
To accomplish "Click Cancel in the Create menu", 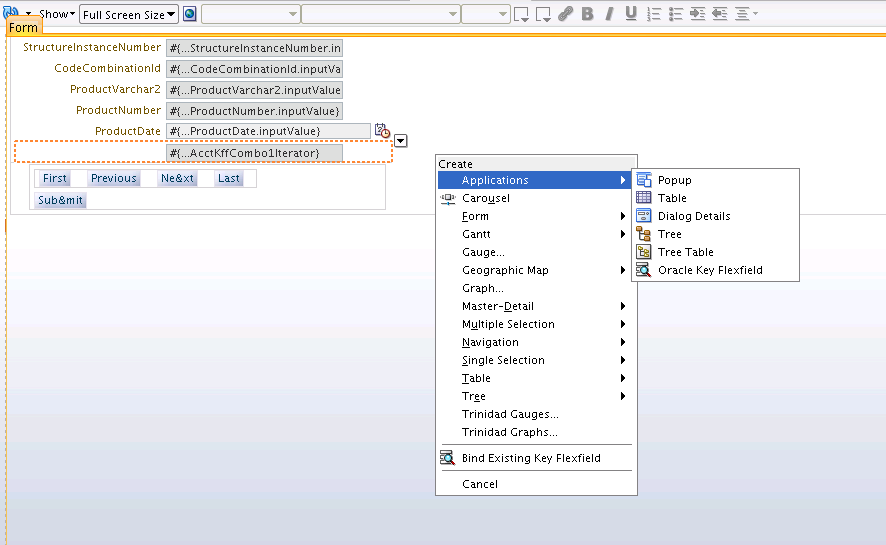I will [x=534, y=484].
